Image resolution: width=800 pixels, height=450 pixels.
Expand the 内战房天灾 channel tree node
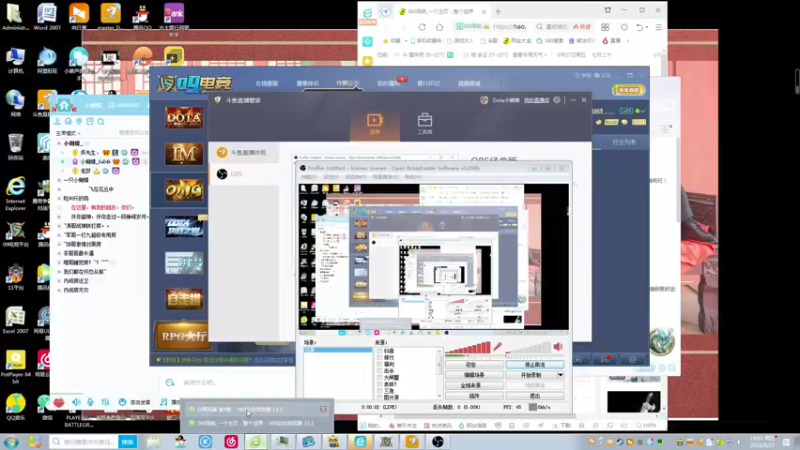click(x=59, y=290)
